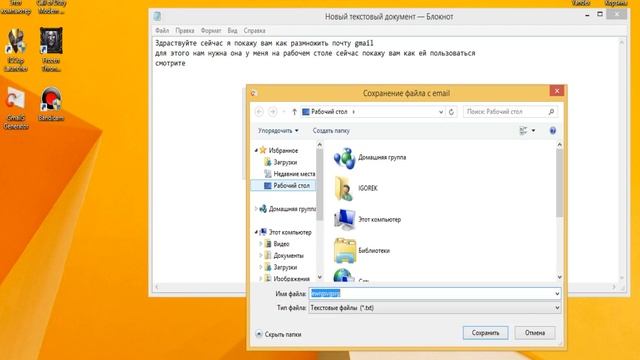Click the magnifier icon in the search box
This screenshot has height=360, width=640.
[551, 111]
